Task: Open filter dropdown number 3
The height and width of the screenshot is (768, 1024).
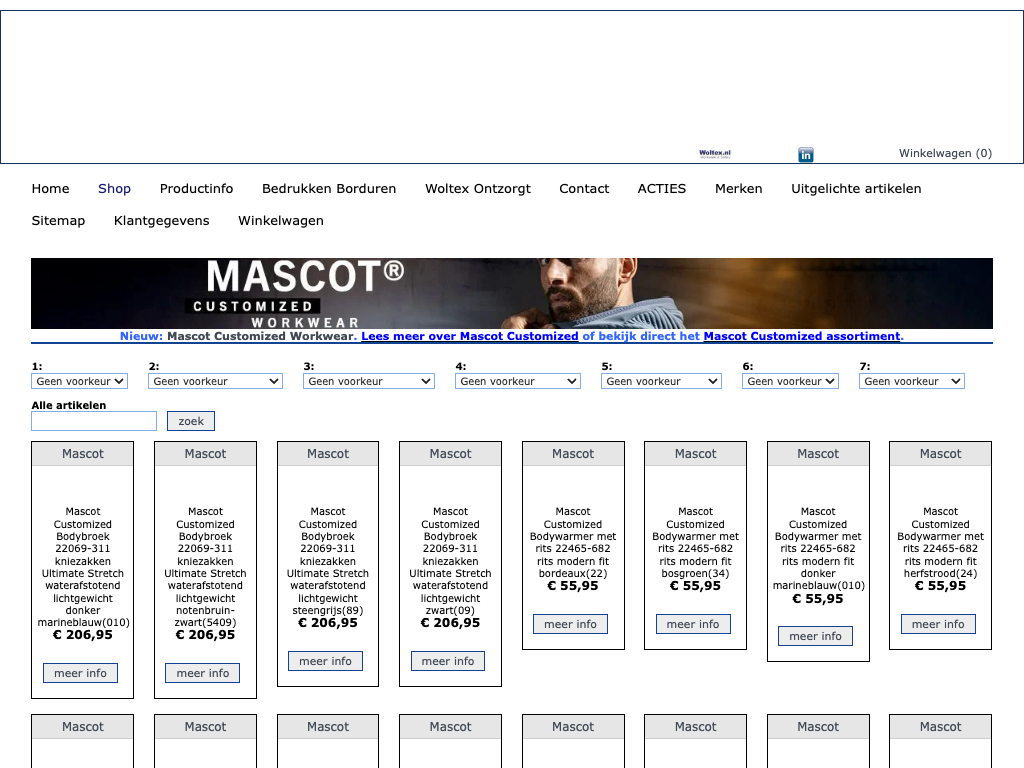Action: click(x=368, y=381)
